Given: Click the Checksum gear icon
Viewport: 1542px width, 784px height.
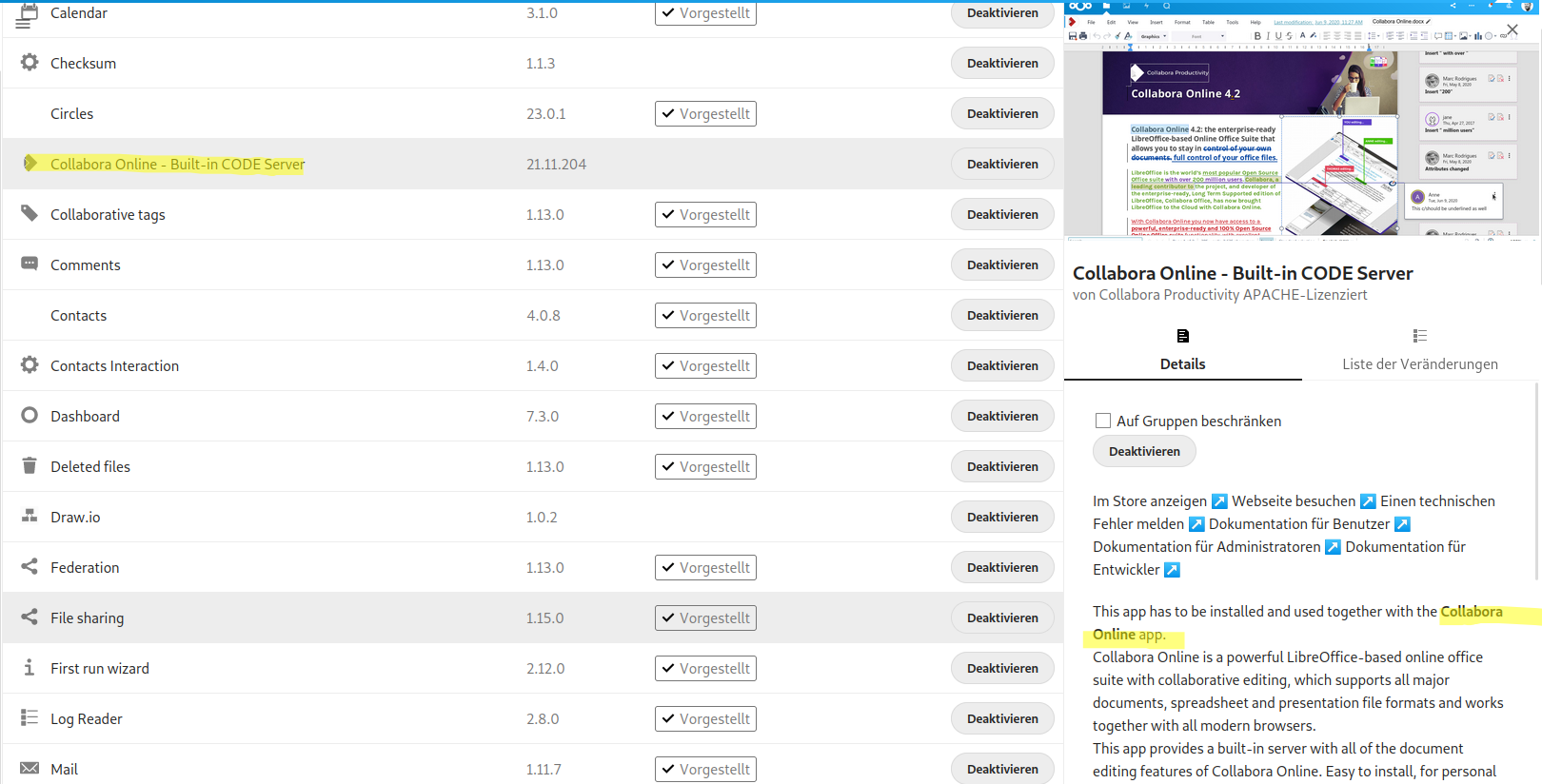Looking at the screenshot, I should 30,62.
